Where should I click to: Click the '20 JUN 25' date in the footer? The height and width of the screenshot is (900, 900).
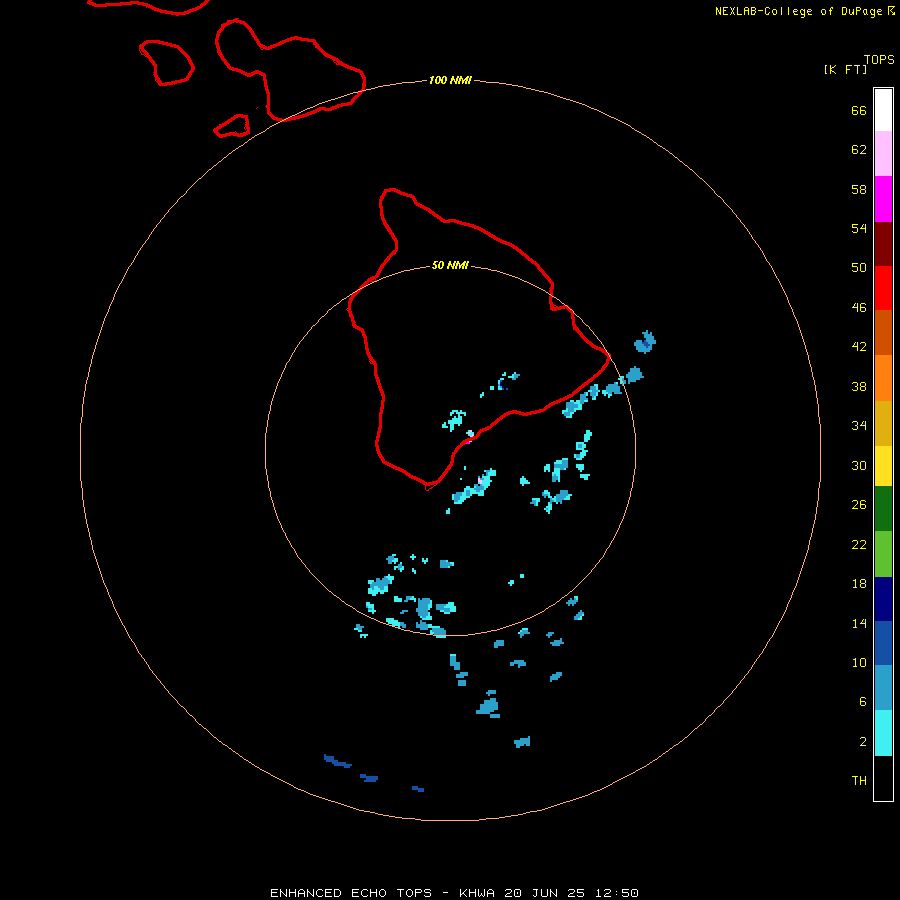pos(545,893)
